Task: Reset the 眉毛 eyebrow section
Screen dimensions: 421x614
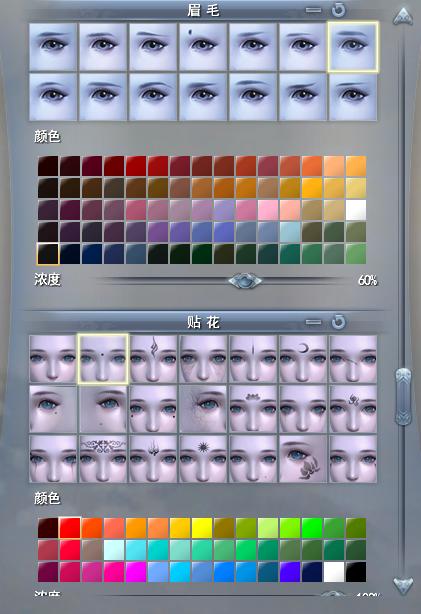Action: (x=339, y=9)
